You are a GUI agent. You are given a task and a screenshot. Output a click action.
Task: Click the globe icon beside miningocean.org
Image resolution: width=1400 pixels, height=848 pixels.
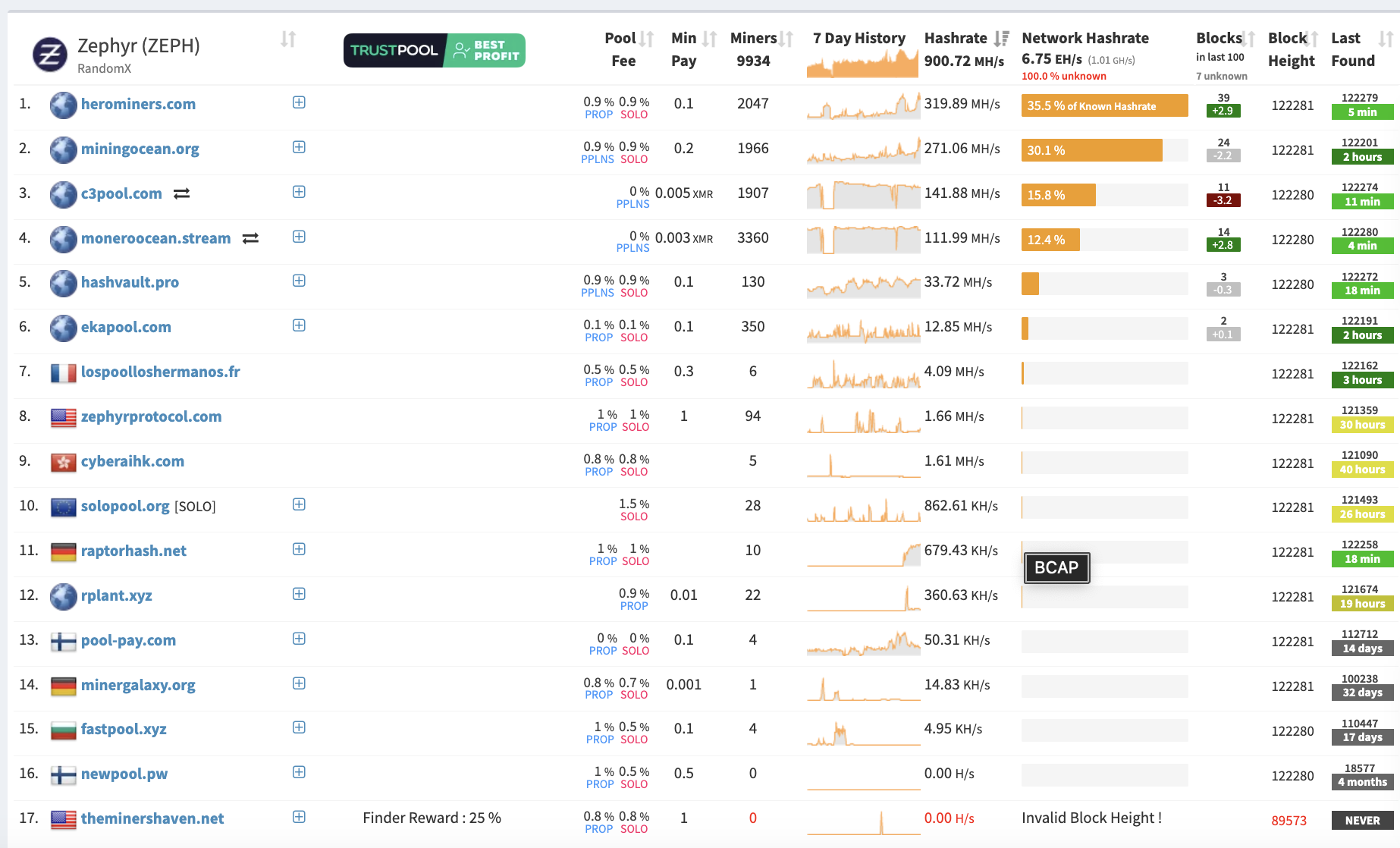click(64, 149)
